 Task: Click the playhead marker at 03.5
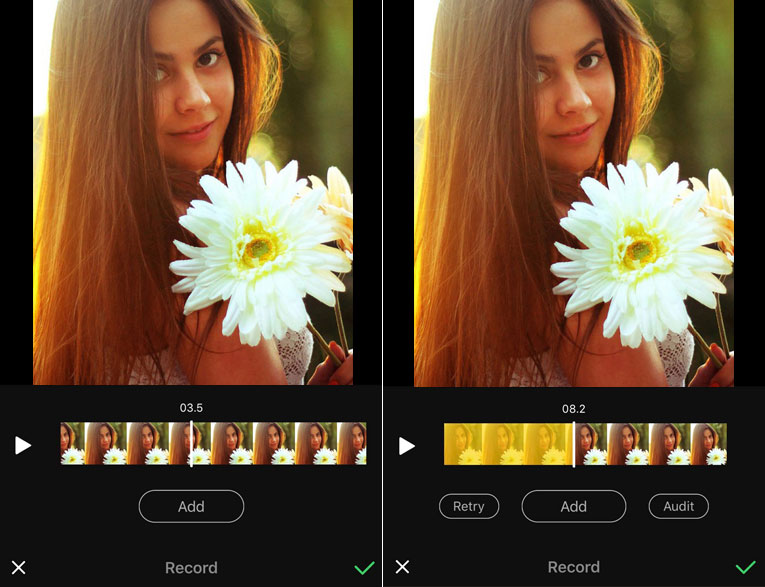pos(191,444)
